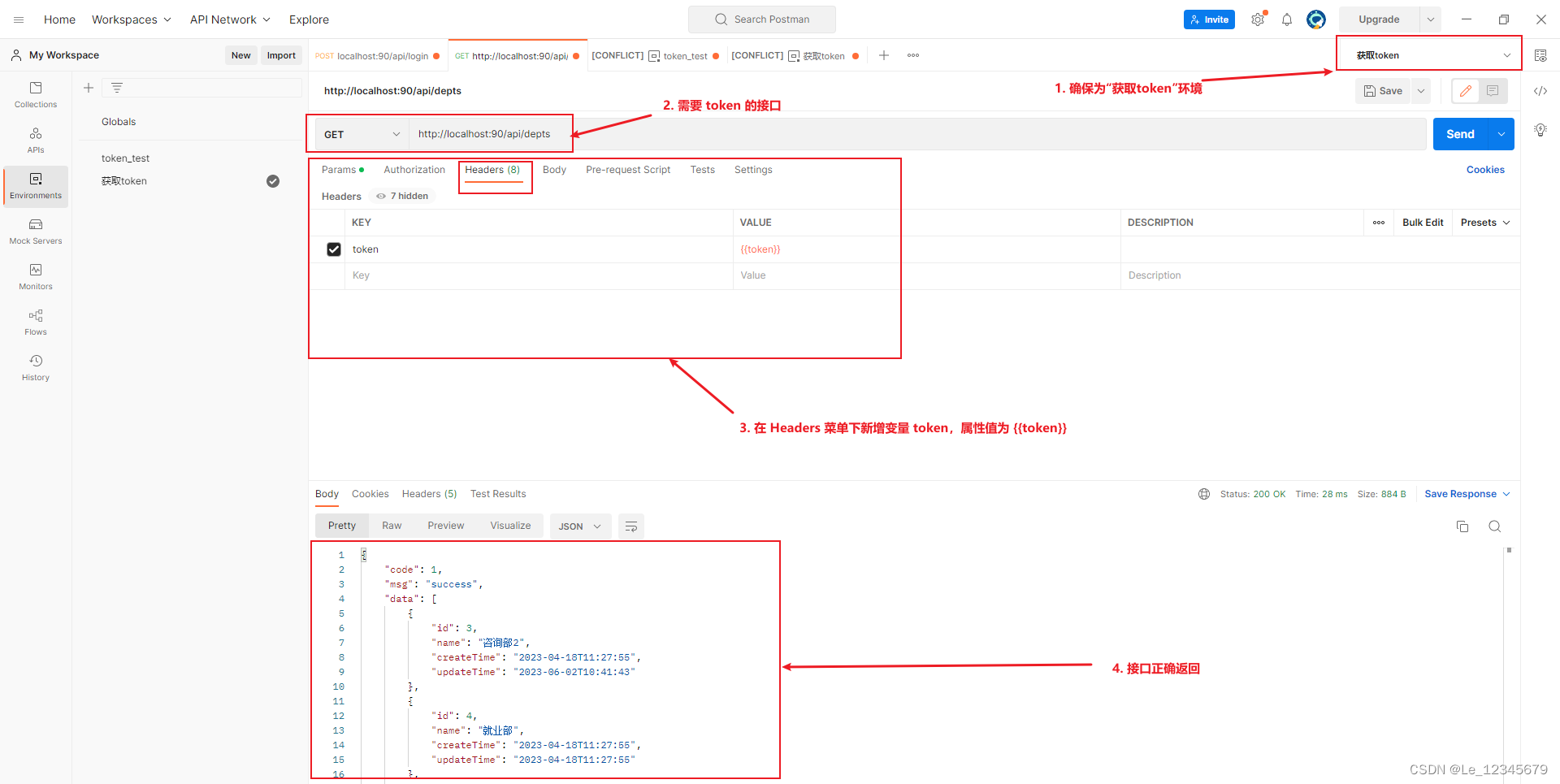Open the JSON response format dropdown

(x=579, y=526)
